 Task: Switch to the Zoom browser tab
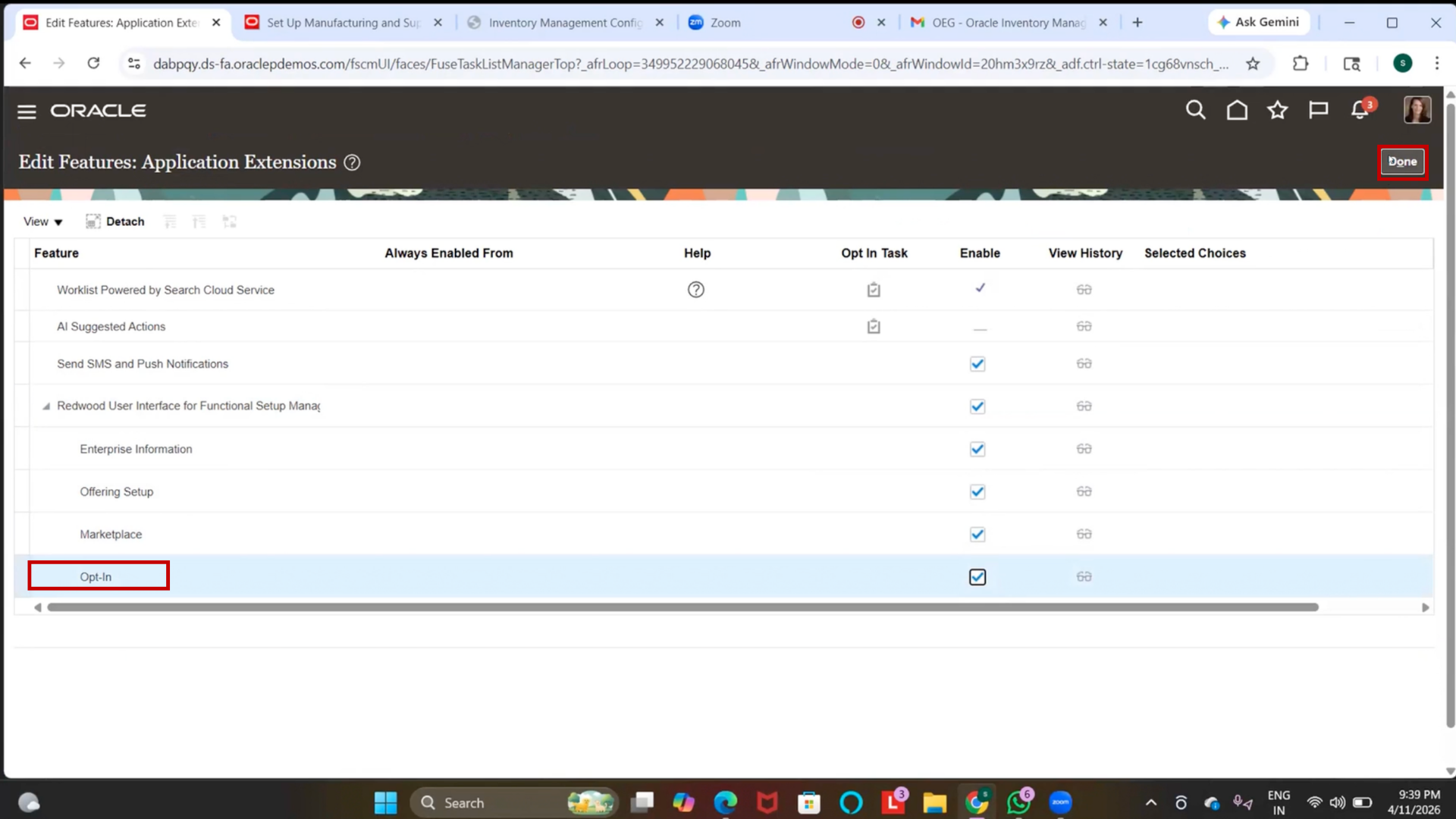pyautogui.click(x=786, y=23)
